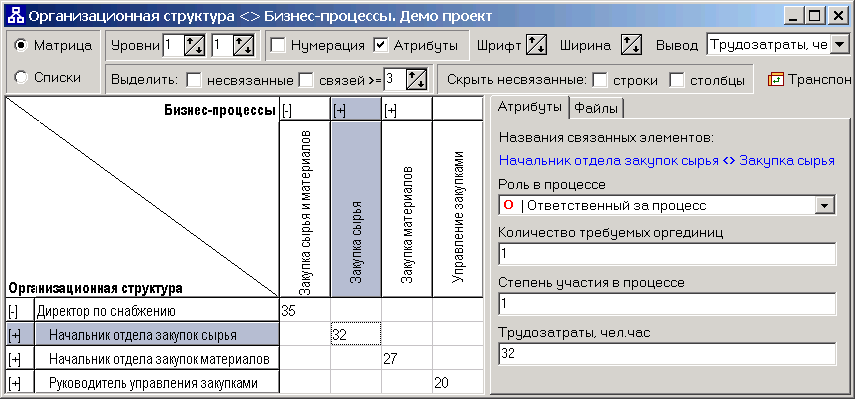This screenshot has width=855, height=399.
Task: Adjust column width with the Ширина stepper icon
Action: click(631, 45)
